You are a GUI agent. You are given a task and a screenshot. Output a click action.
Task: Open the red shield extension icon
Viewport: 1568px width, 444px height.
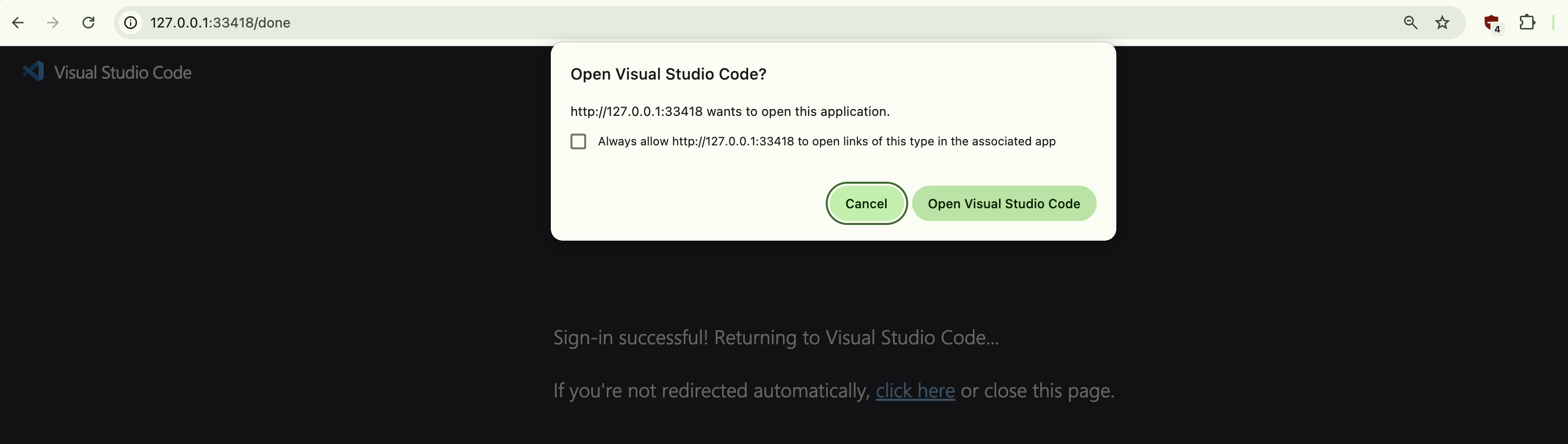coord(1491,23)
